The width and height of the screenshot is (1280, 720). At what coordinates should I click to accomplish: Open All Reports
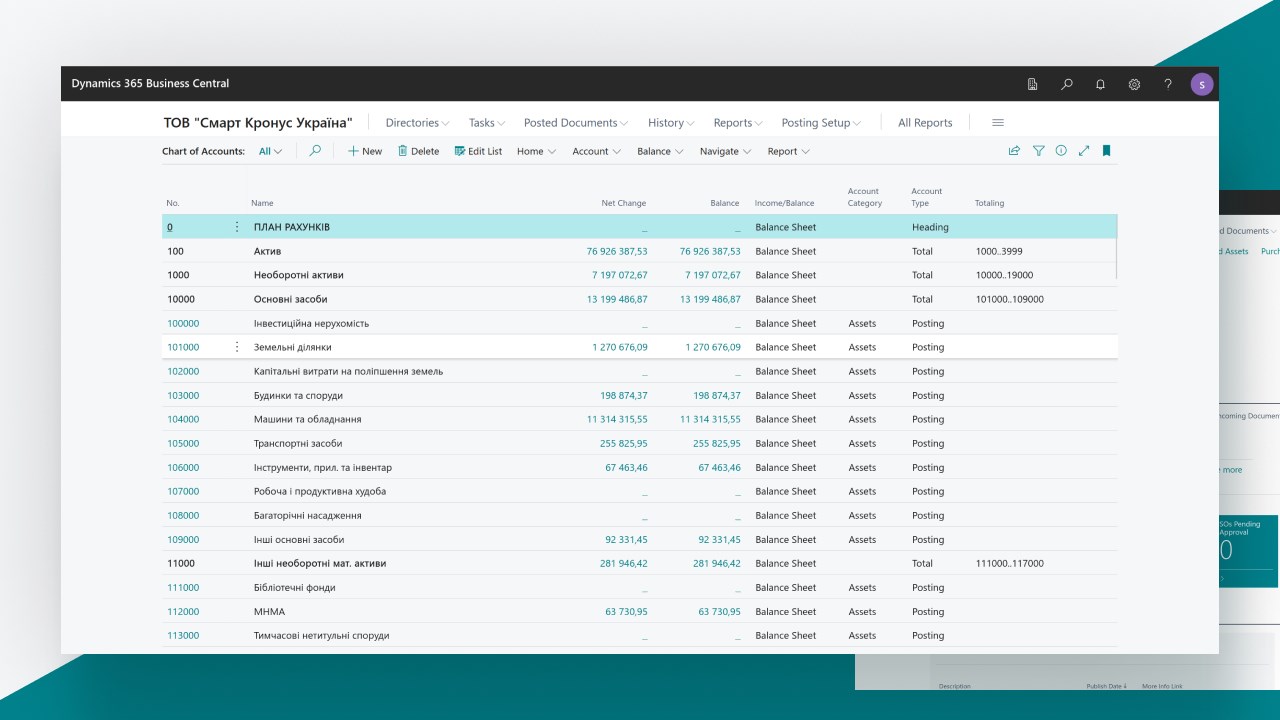pos(925,123)
